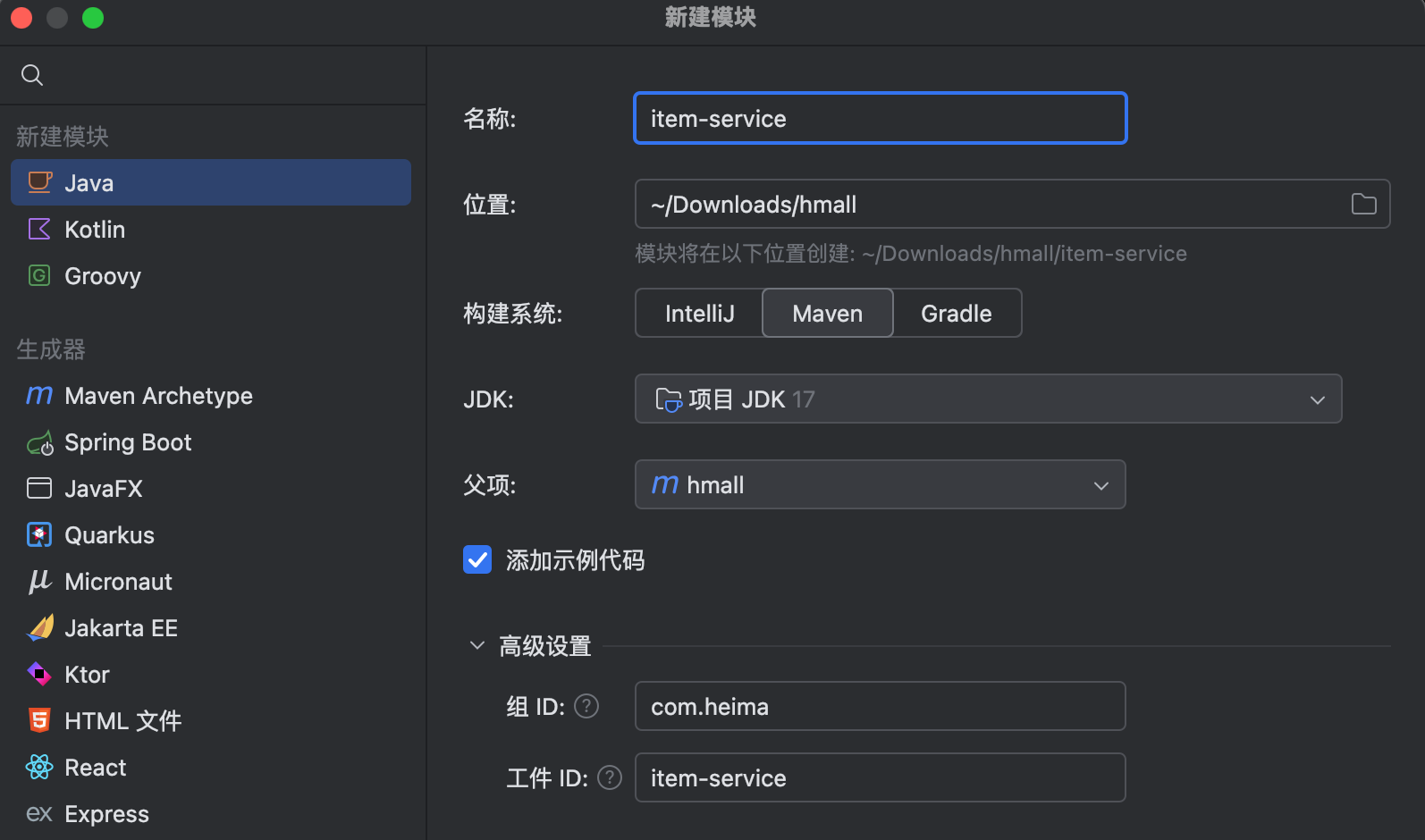1425x840 pixels.
Task: Select Express generator
Action: tap(211, 813)
